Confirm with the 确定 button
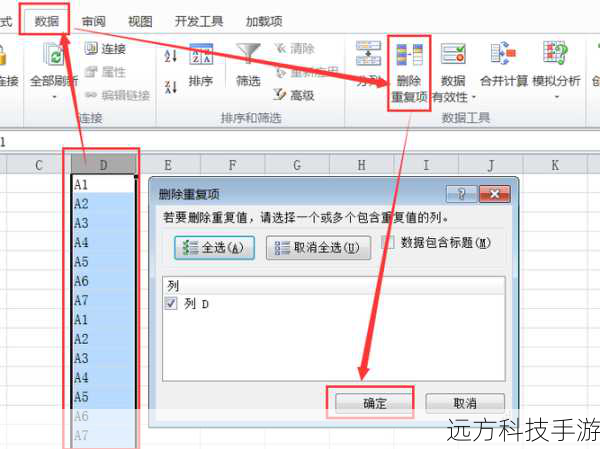Image resolution: width=600 pixels, height=449 pixels. (x=374, y=403)
